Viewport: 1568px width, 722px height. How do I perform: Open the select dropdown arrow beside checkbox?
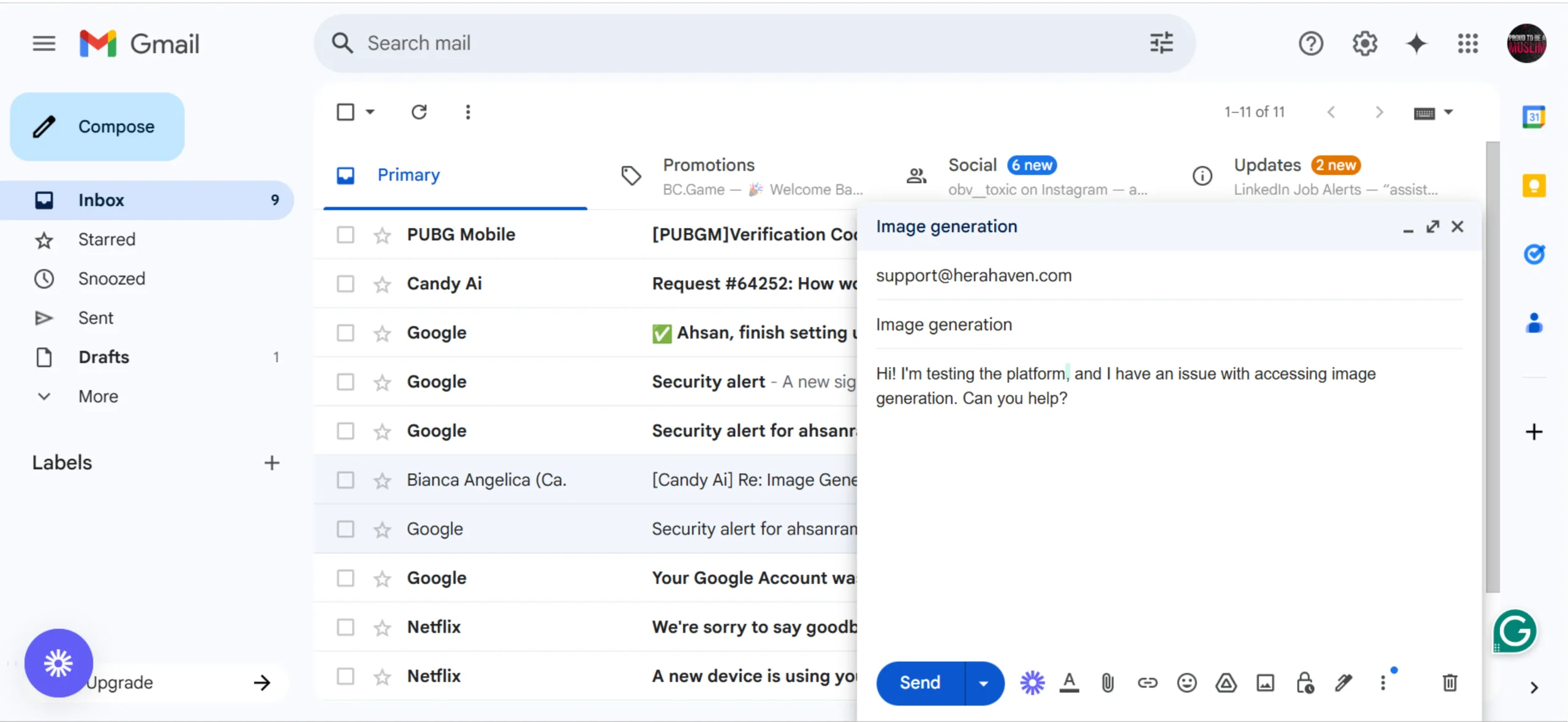coord(370,112)
